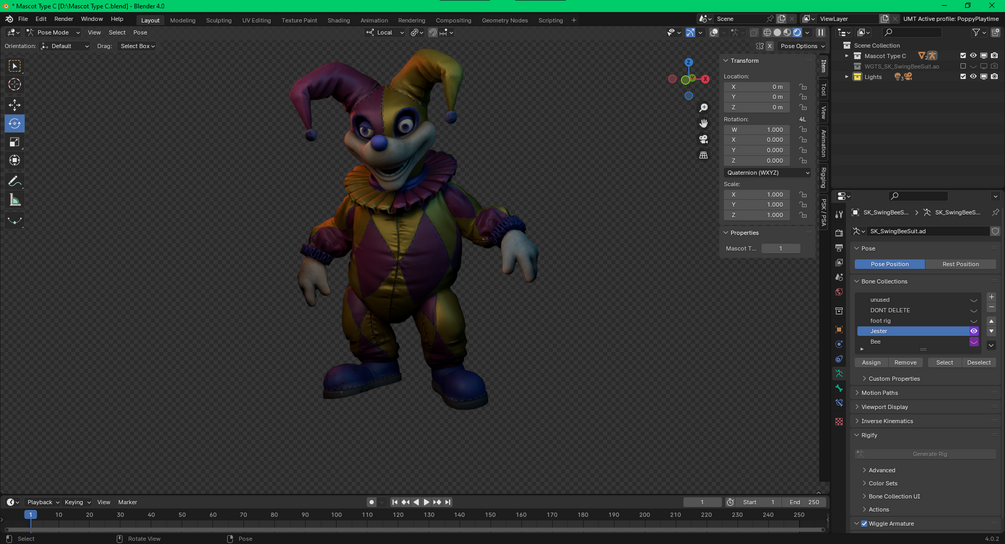
Task: Click the pan hand viewport gizmo
Action: point(704,123)
